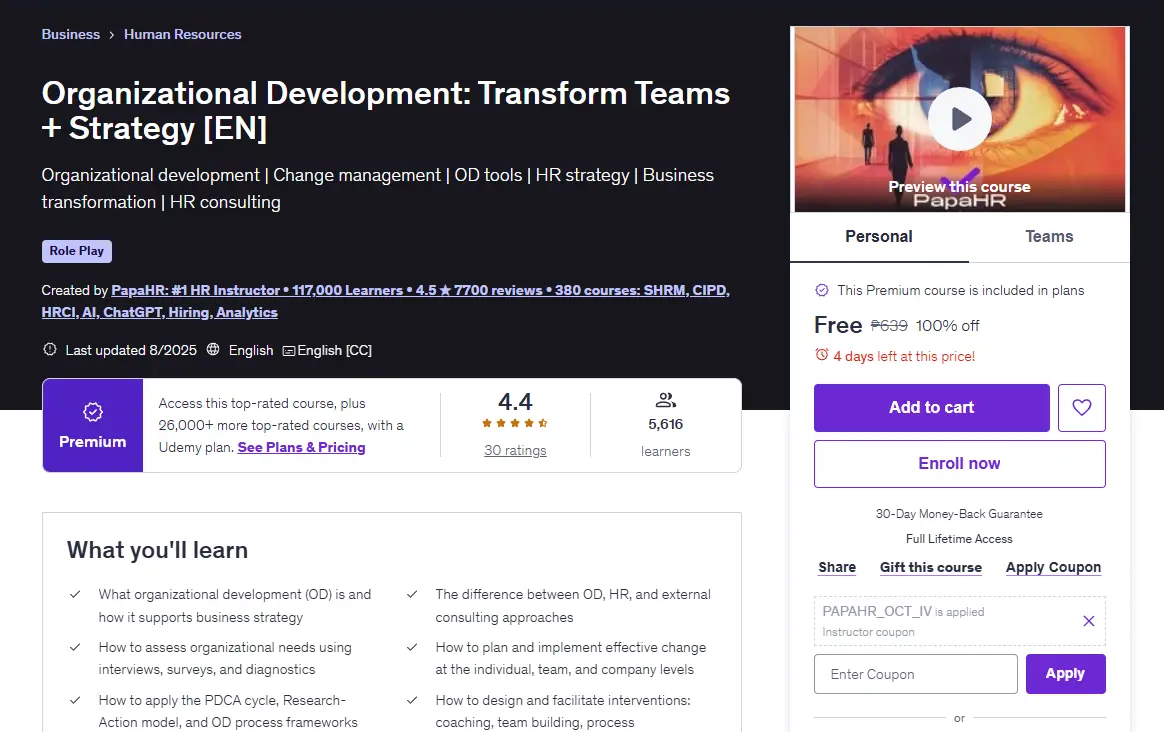
Task: Click the '100% off' discount text
Action: pyautogui.click(x=947, y=326)
